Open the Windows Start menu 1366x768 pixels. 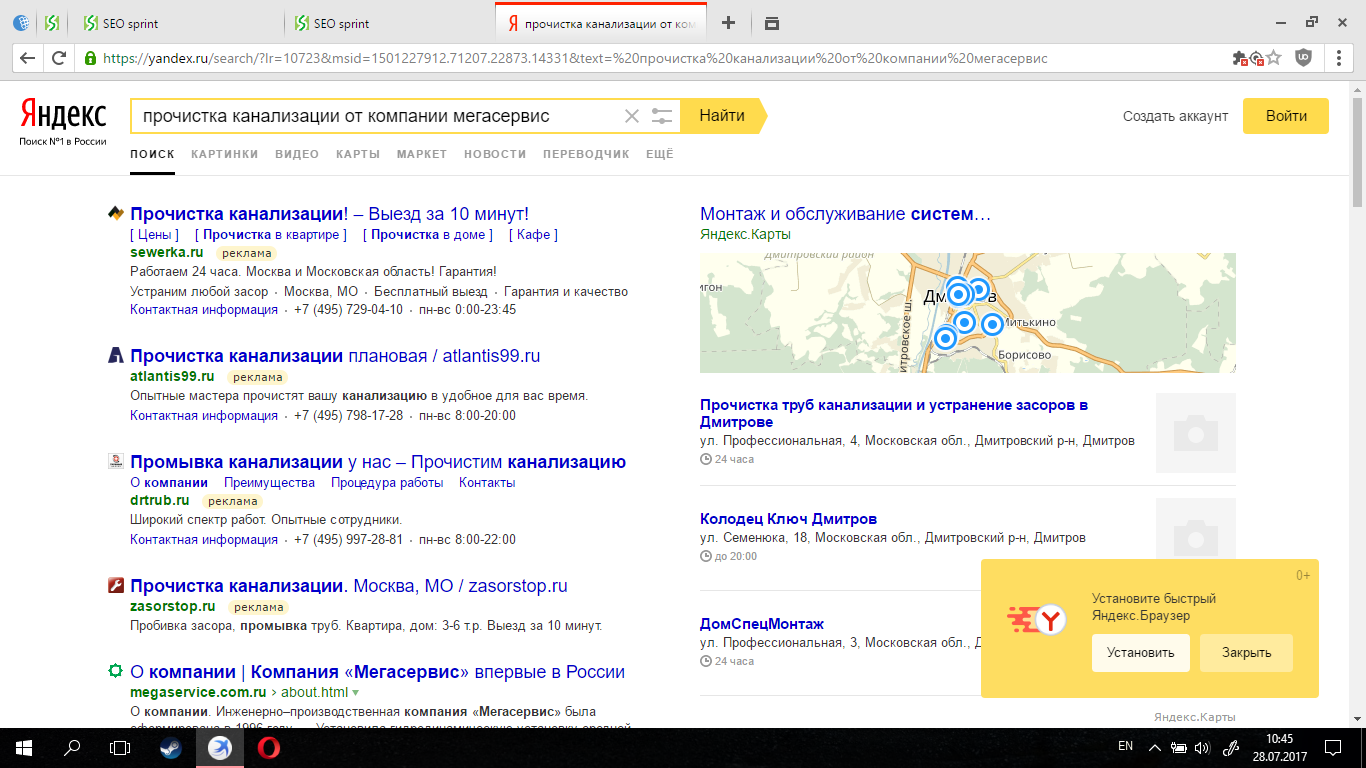24,747
